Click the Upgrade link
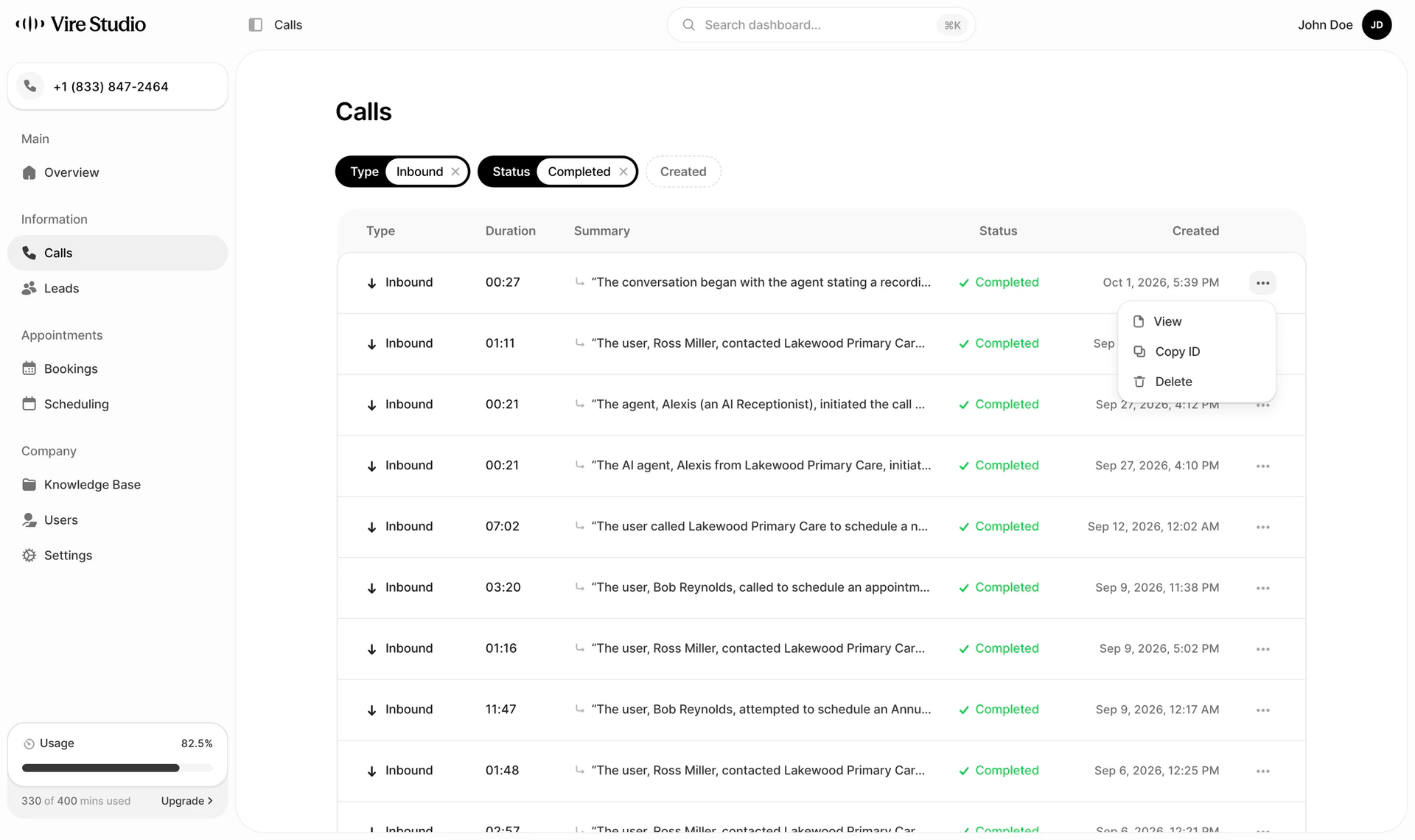The width and height of the screenshot is (1415, 840). 186,801
